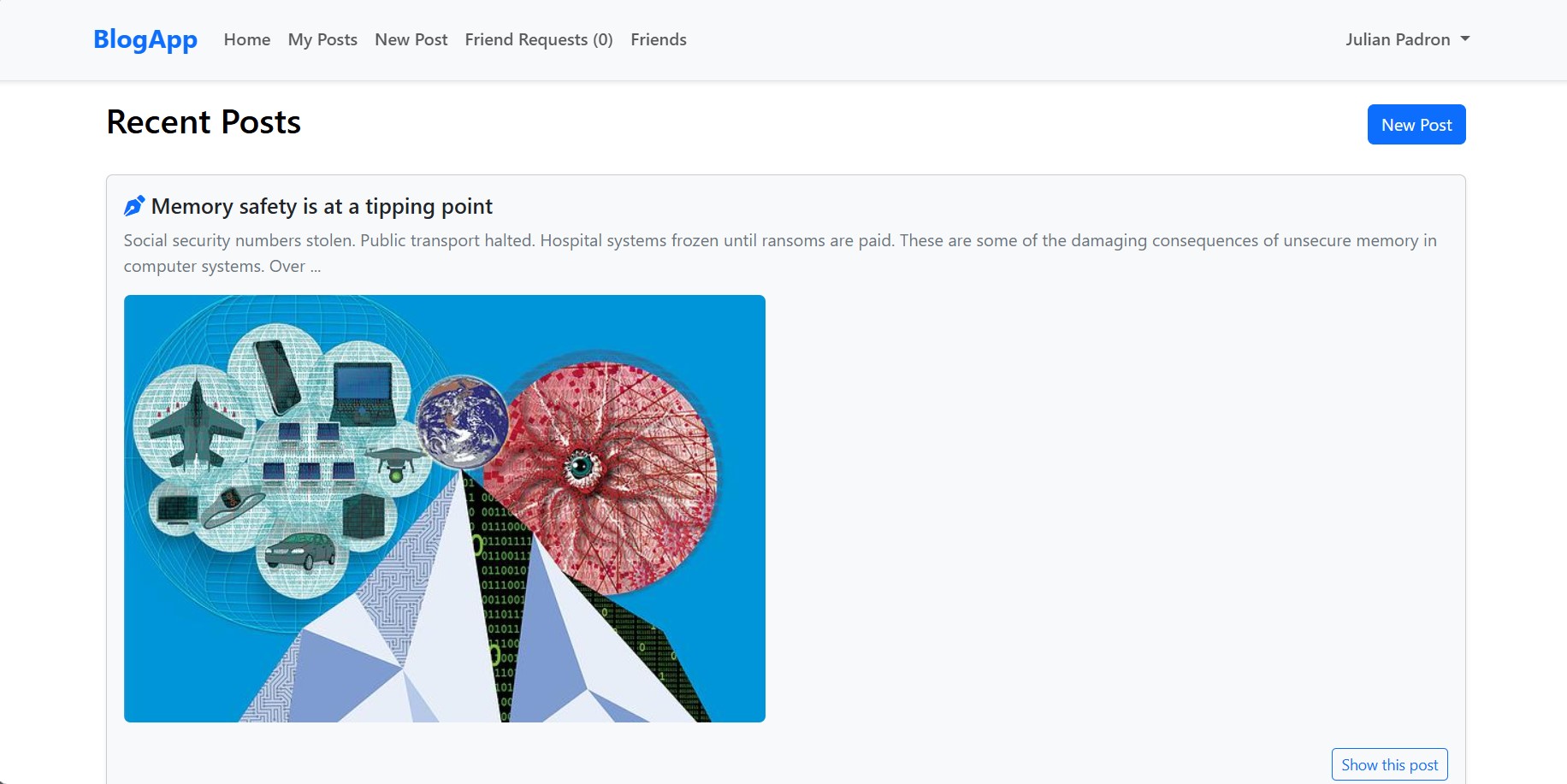Go to the Home nav item
The width and height of the screenshot is (1567, 784).
[247, 39]
